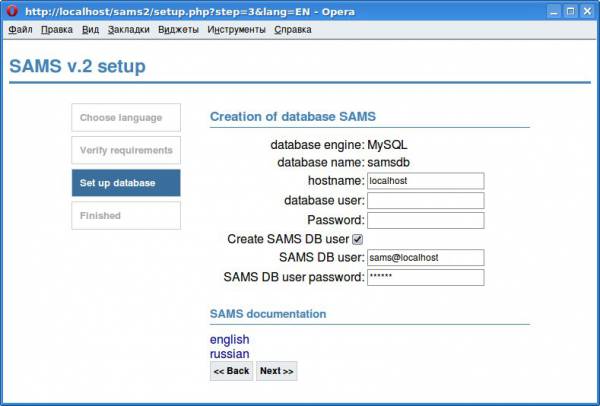Open the Вид menu
The height and width of the screenshot is (406, 600).
coord(90,30)
